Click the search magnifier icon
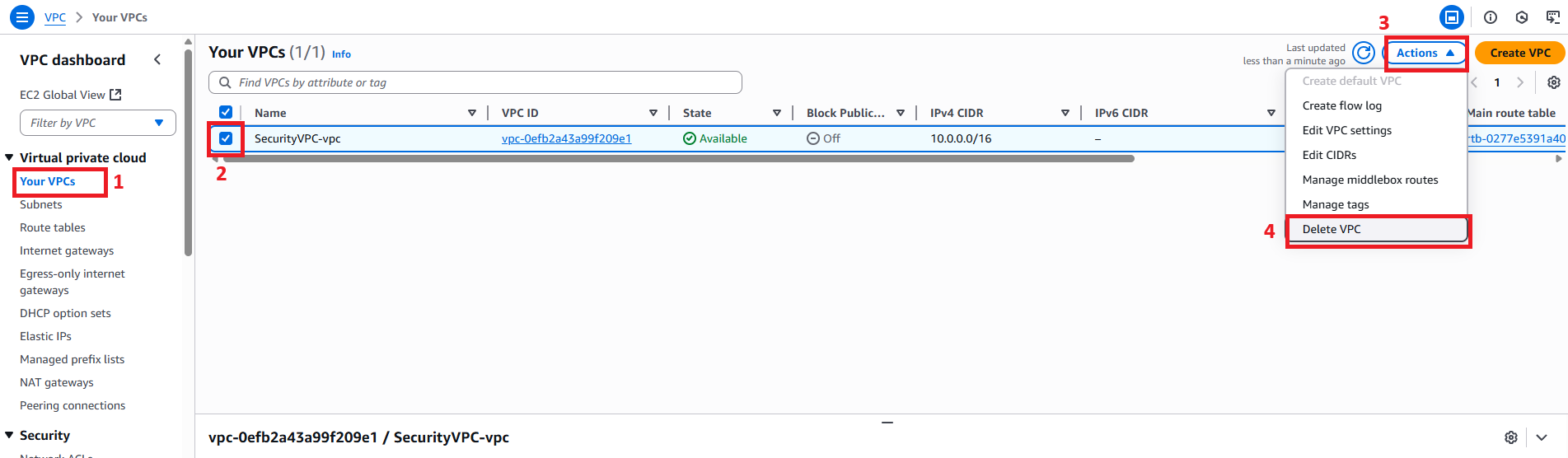1568x458 pixels. 225,82
